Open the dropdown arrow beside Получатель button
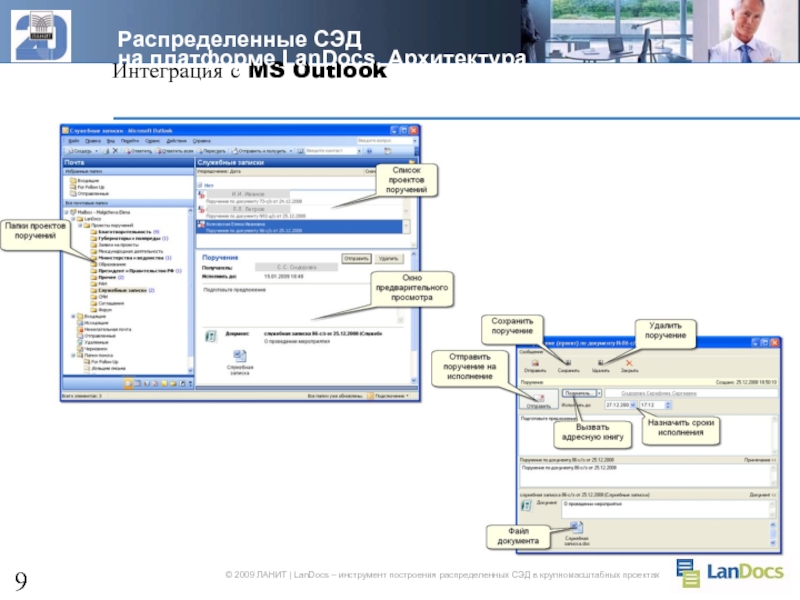 pos(599,393)
